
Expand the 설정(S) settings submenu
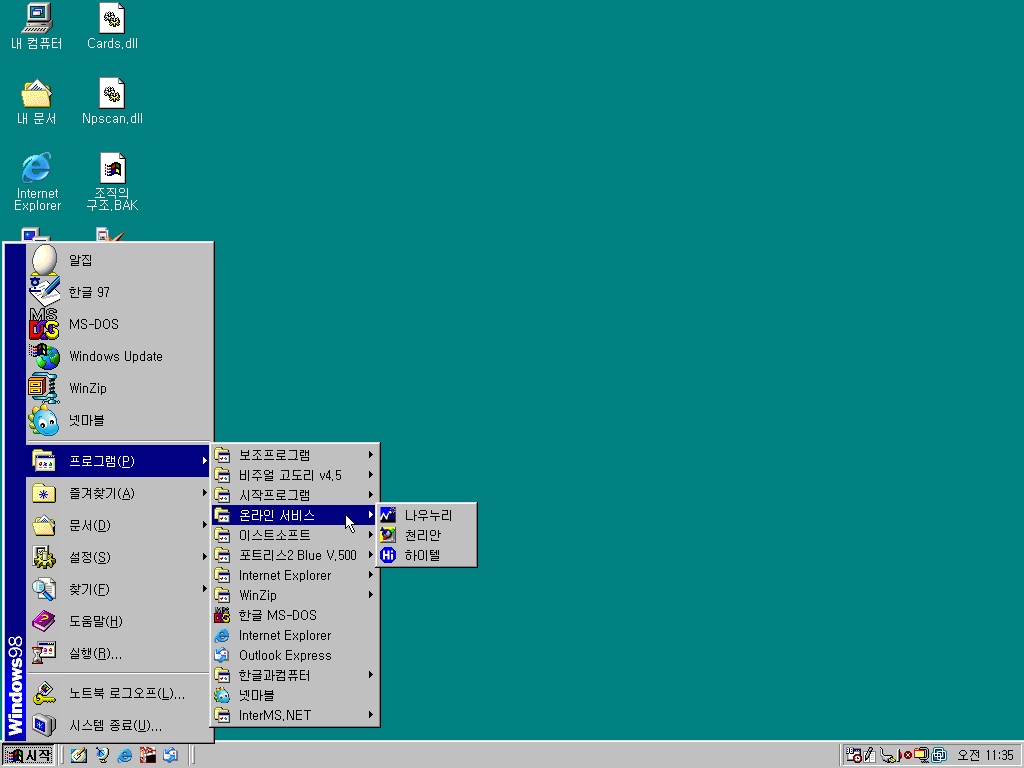pos(120,557)
